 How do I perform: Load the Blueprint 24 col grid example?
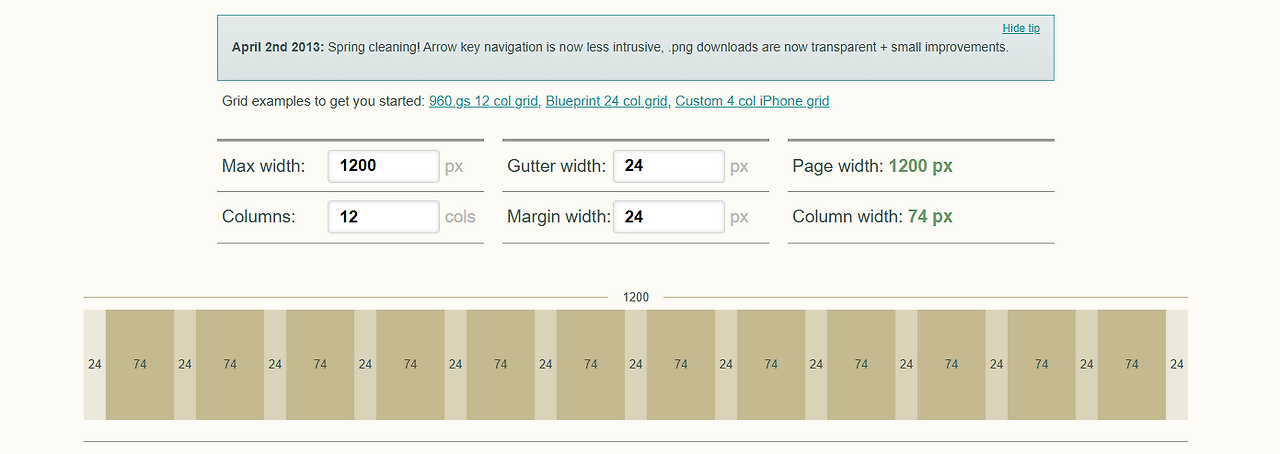607,101
